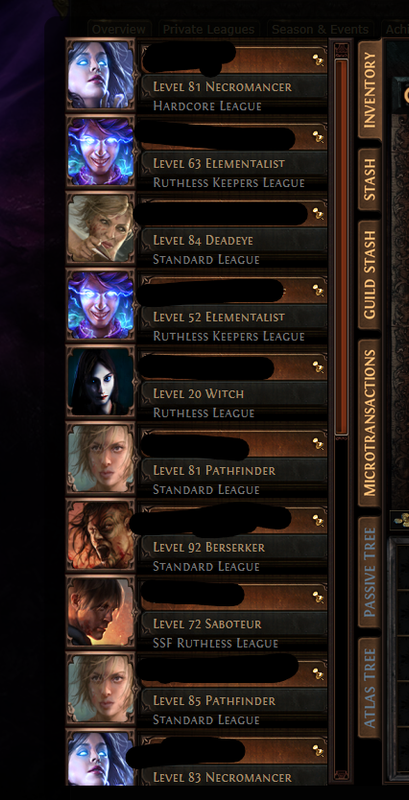Click pin icon on Level 20 Witch
Screen dimensions: 409x800
click(318, 367)
